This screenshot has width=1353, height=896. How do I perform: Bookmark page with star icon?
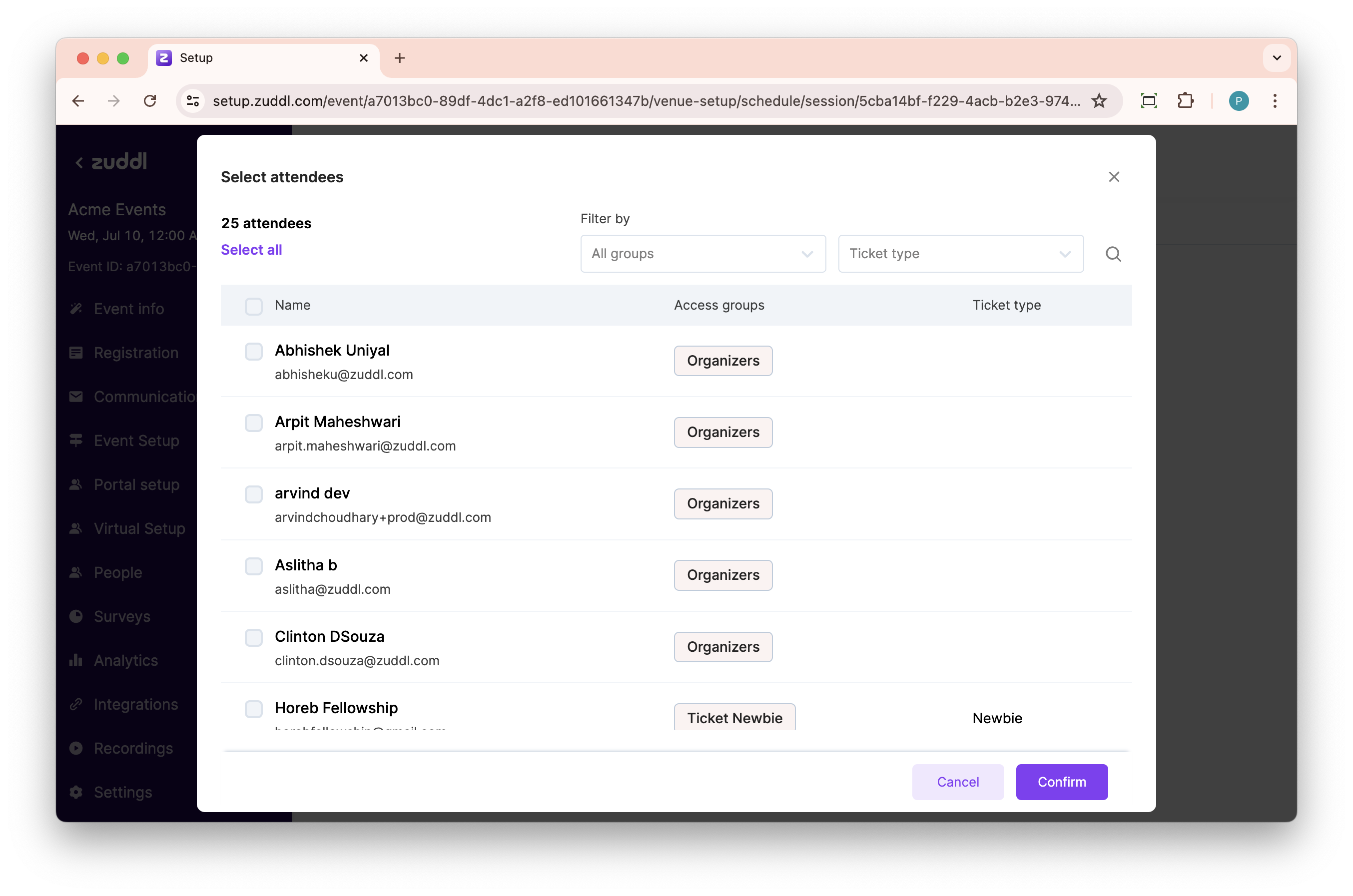1099,101
